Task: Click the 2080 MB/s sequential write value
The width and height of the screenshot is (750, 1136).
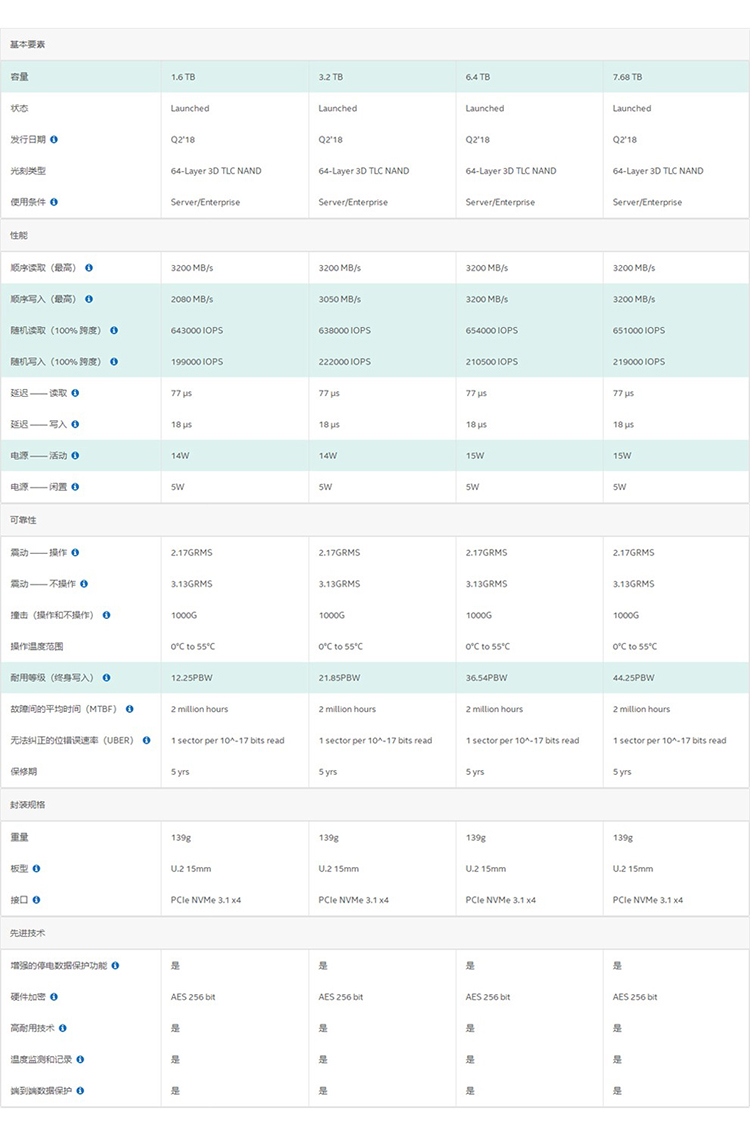Action: [192, 299]
